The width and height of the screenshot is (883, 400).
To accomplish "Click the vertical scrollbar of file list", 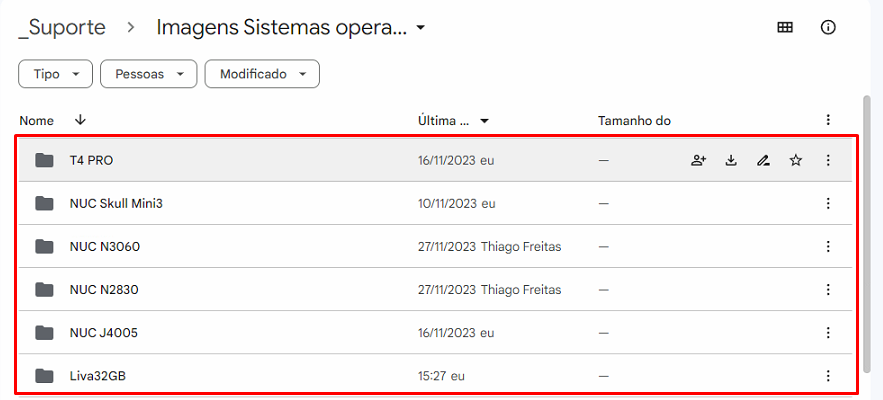I will tap(867, 234).
